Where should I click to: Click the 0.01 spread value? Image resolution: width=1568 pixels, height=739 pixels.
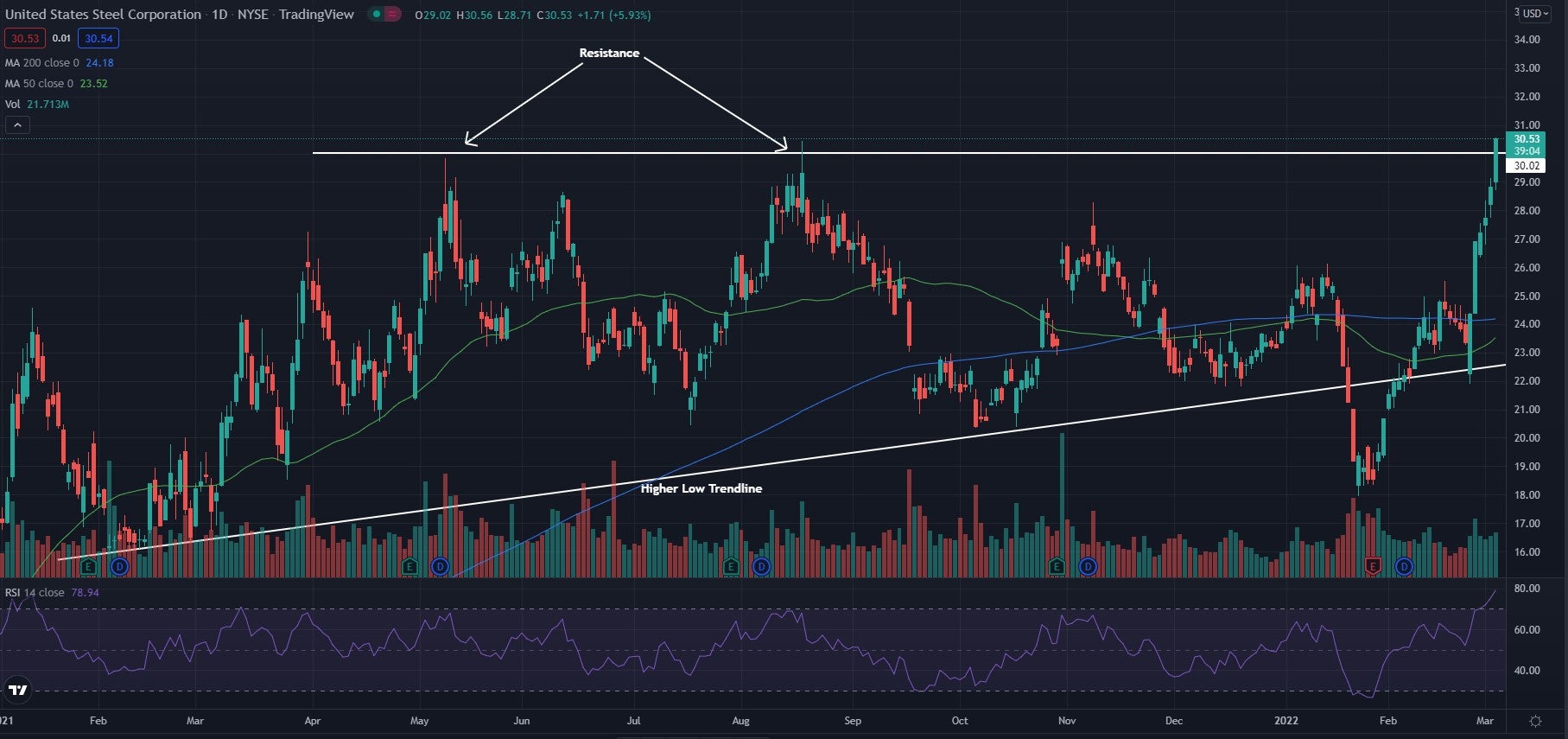[x=61, y=38]
